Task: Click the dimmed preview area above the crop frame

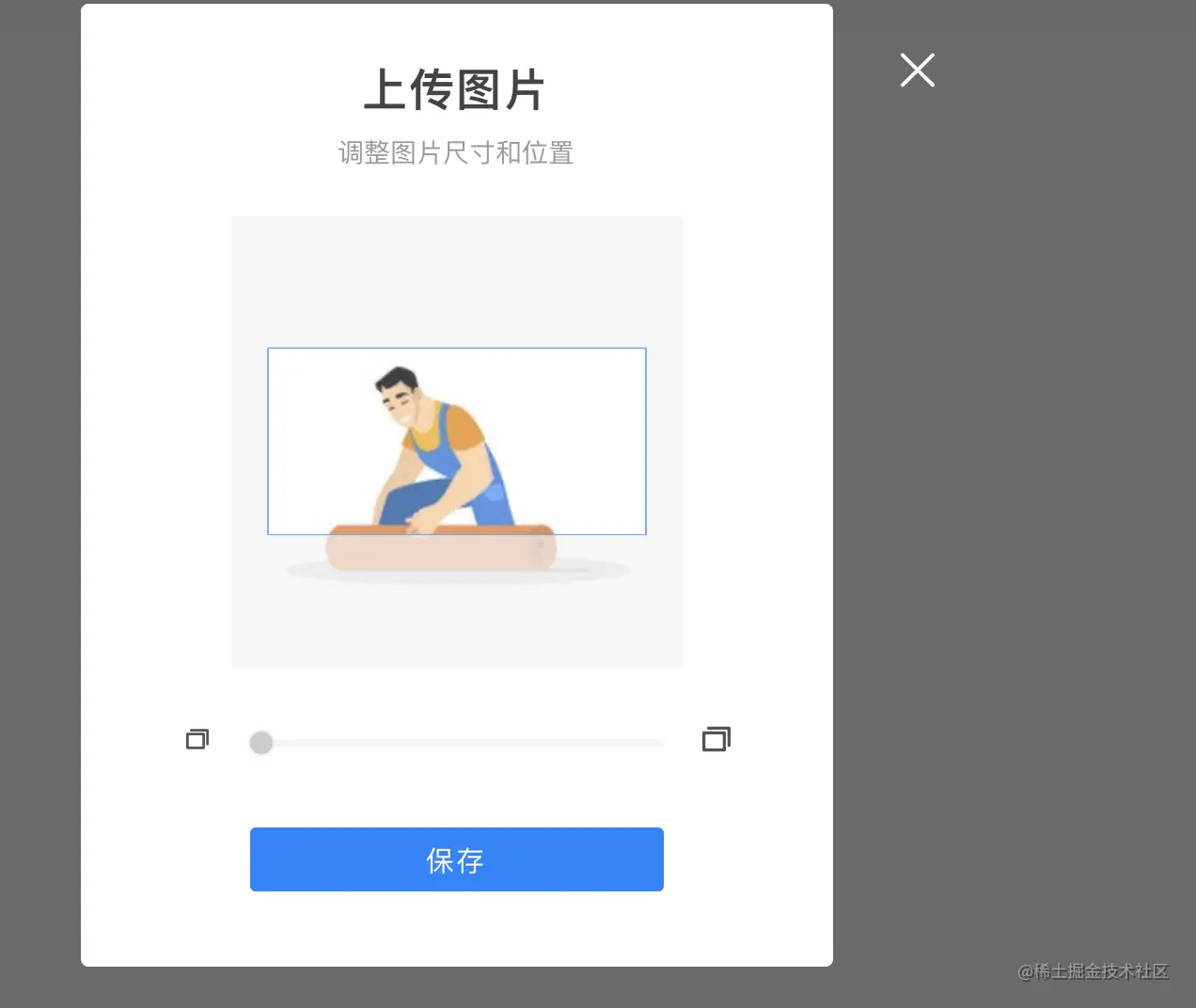Action: (x=457, y=301)
